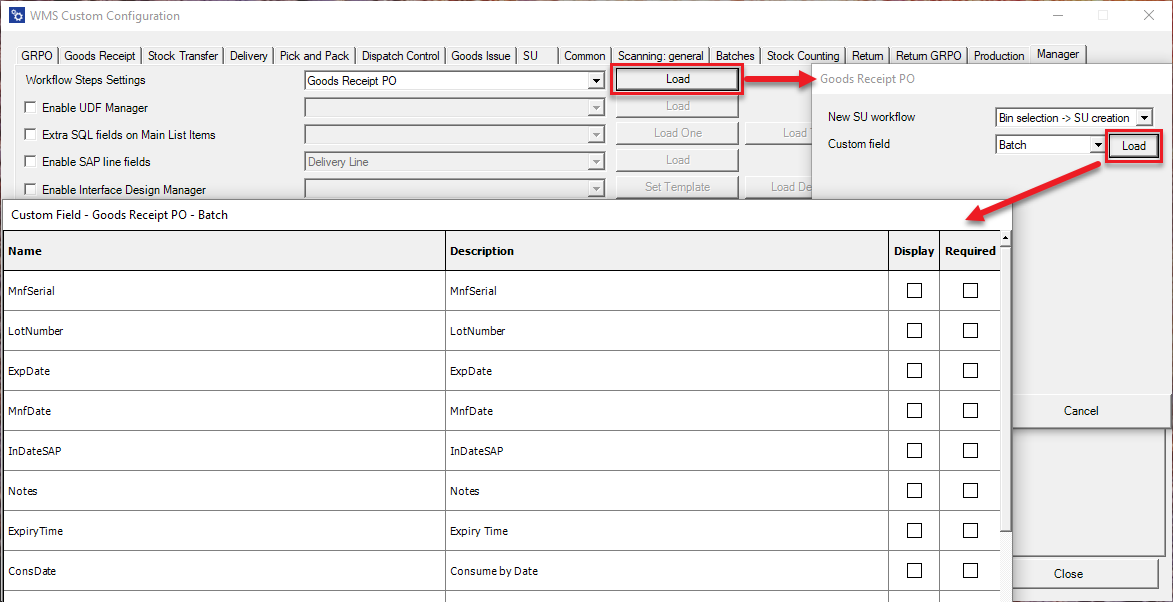Switch to the Goods Receipt tab
The height and width of the screenshot is (602, 1173).
pyautogui.click(x=100, y=56)
